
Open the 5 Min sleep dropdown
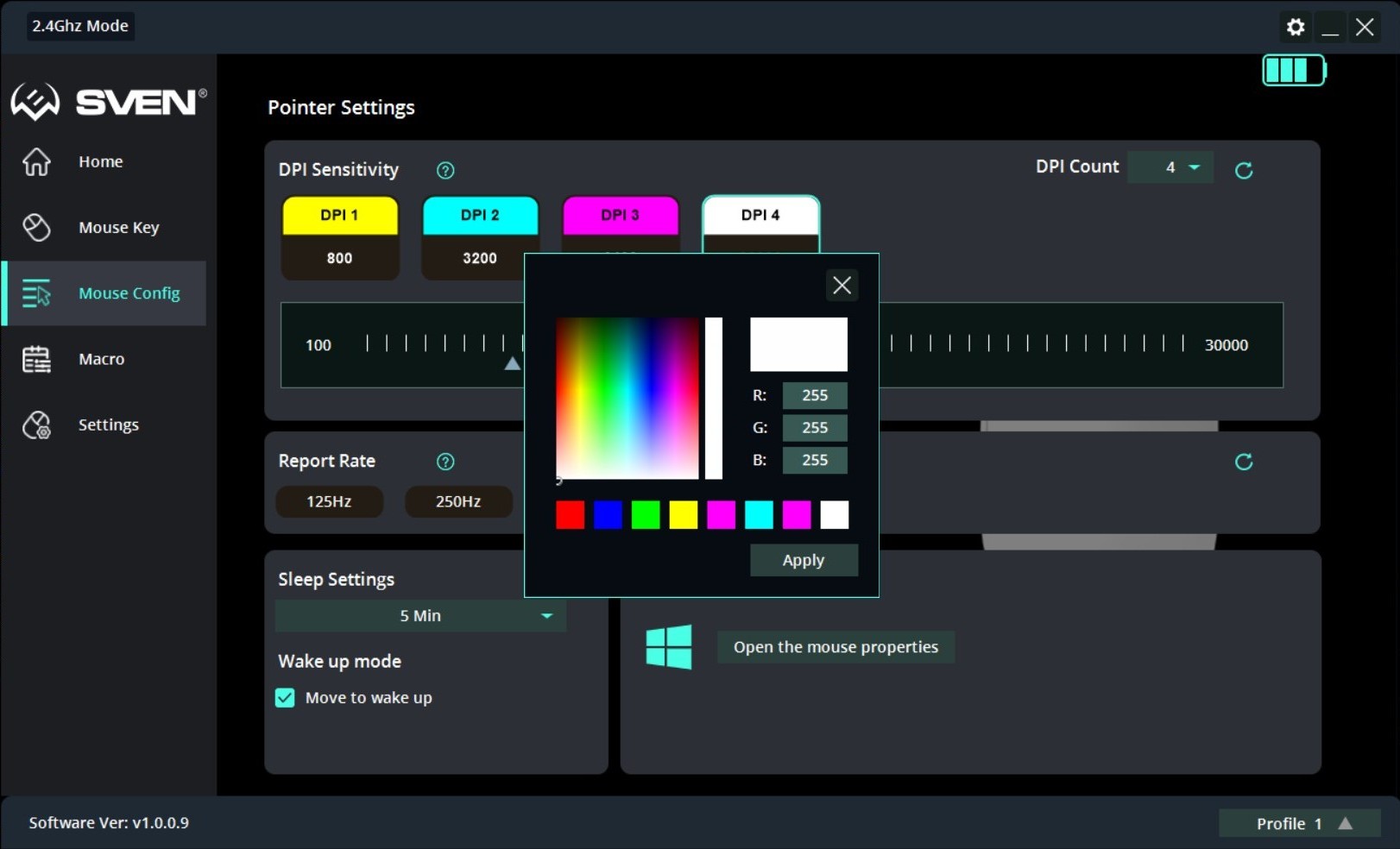tap(420, 615)
